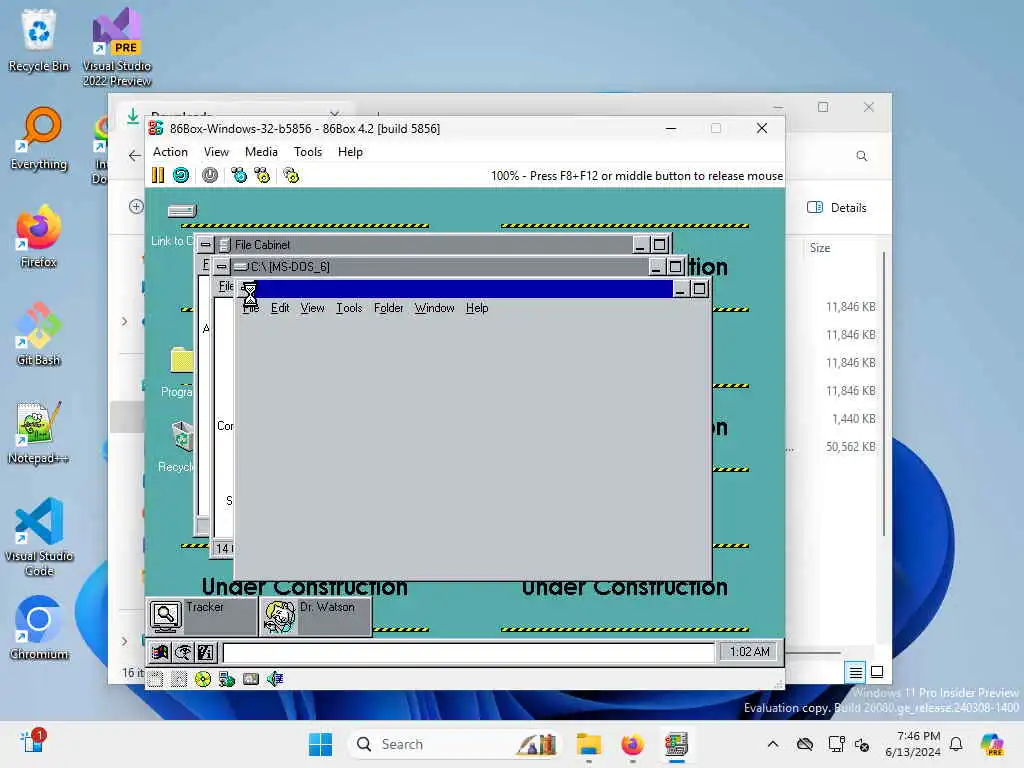Open the 86Box Action menu
The image size is (1024, 768).
click(170, 152)
